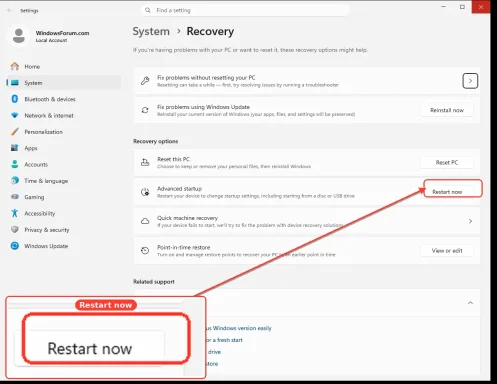Open Quick machine recovery row

pos(307,221)
